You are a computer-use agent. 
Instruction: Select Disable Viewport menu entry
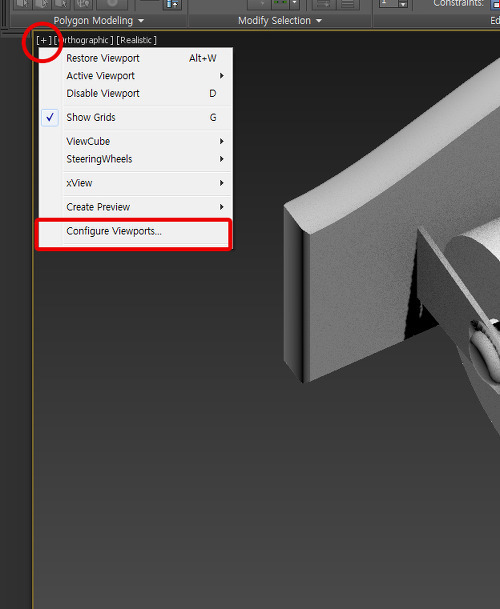pos(136,93)
